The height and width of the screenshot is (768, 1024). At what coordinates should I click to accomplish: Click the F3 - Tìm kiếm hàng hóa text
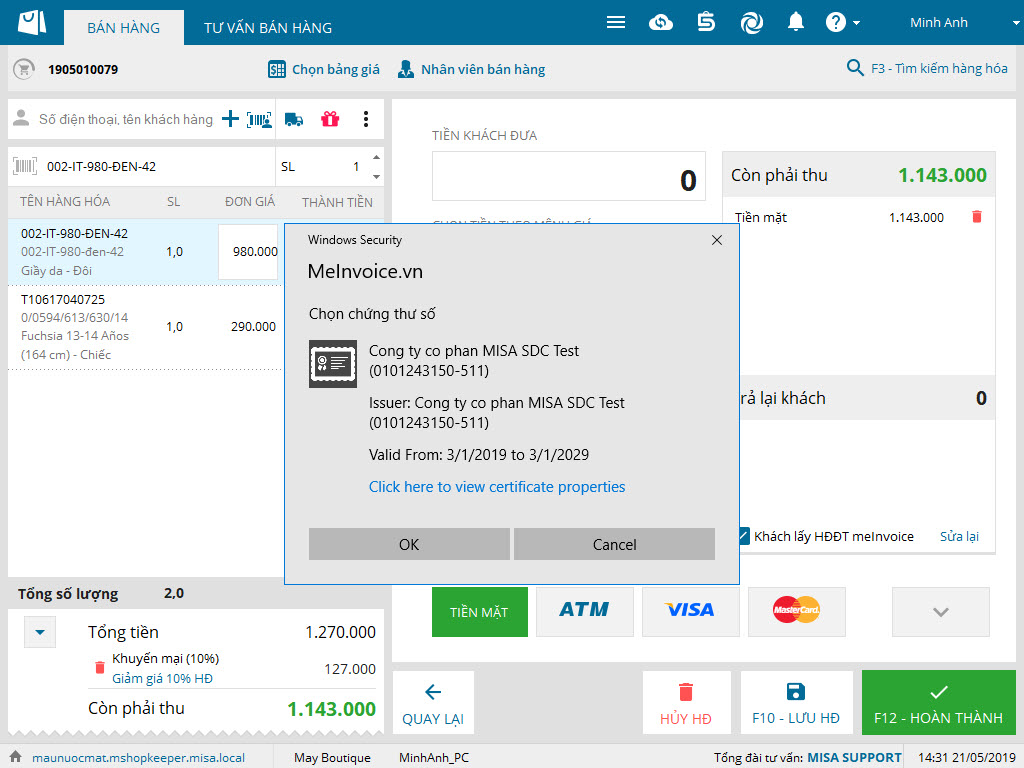939,68
